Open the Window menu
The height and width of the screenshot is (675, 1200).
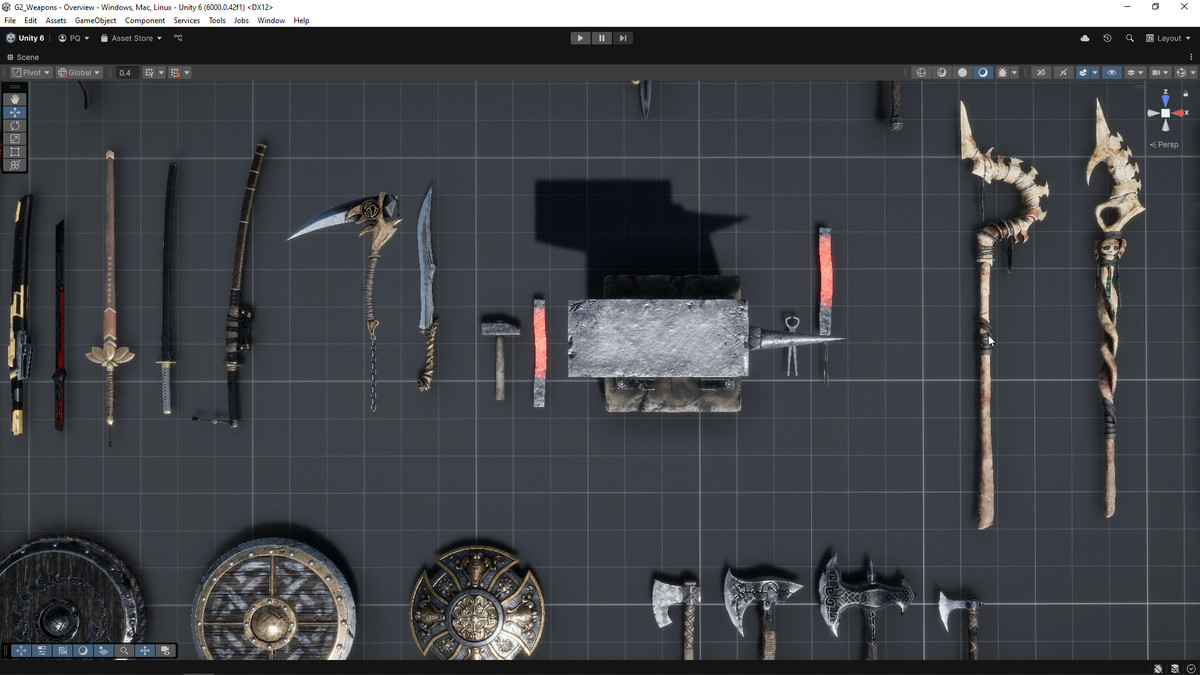[271, 20]
